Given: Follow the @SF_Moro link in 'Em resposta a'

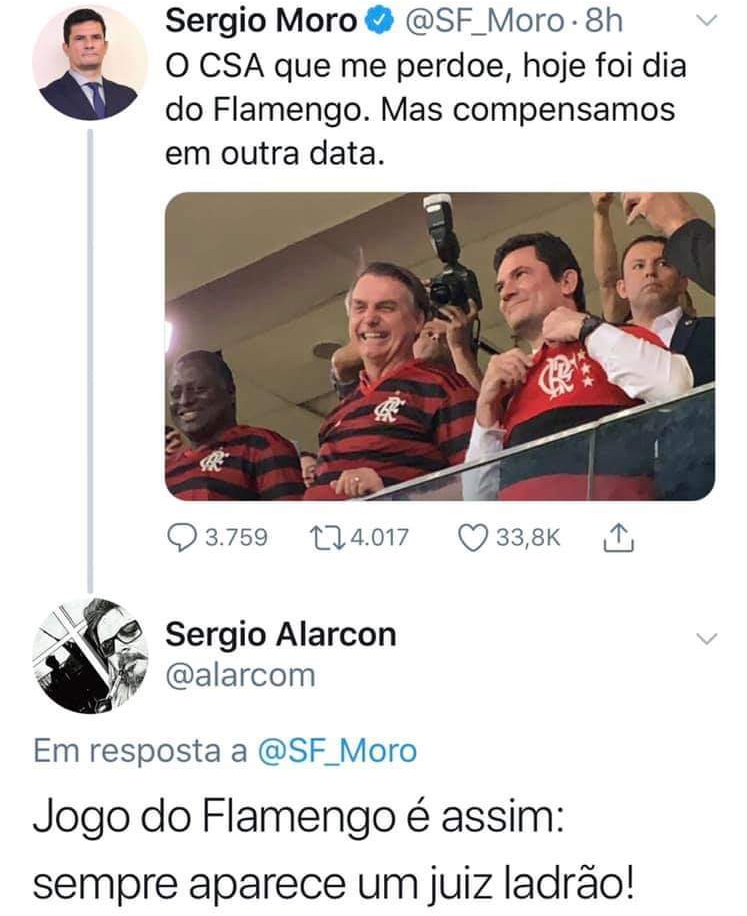Looking at the screenshot, I should tap(337, 751).
